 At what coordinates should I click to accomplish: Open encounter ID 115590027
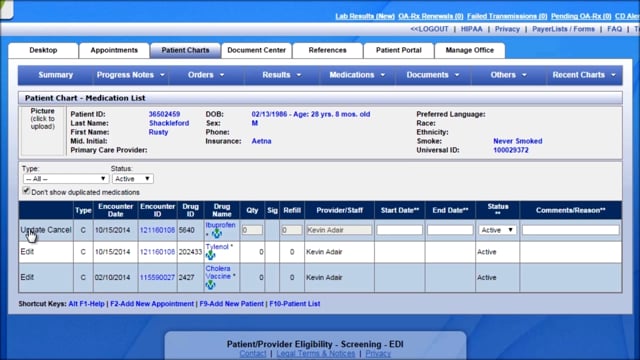(157, 278)
